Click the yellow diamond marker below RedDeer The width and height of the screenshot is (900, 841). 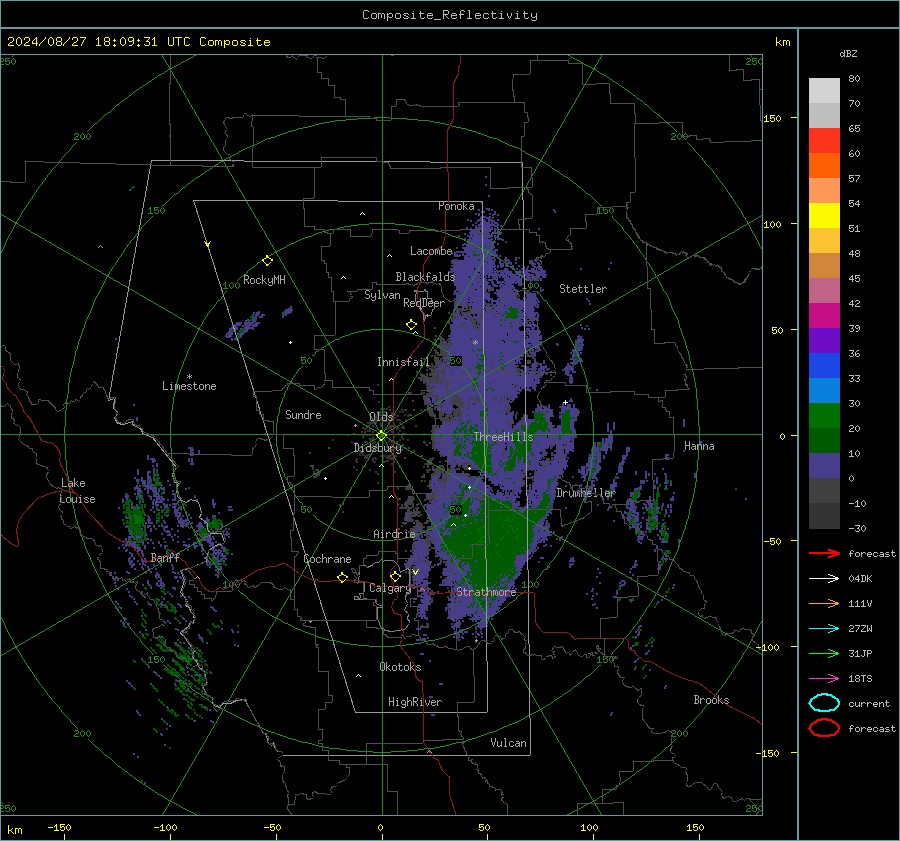[x=412, y=325]
